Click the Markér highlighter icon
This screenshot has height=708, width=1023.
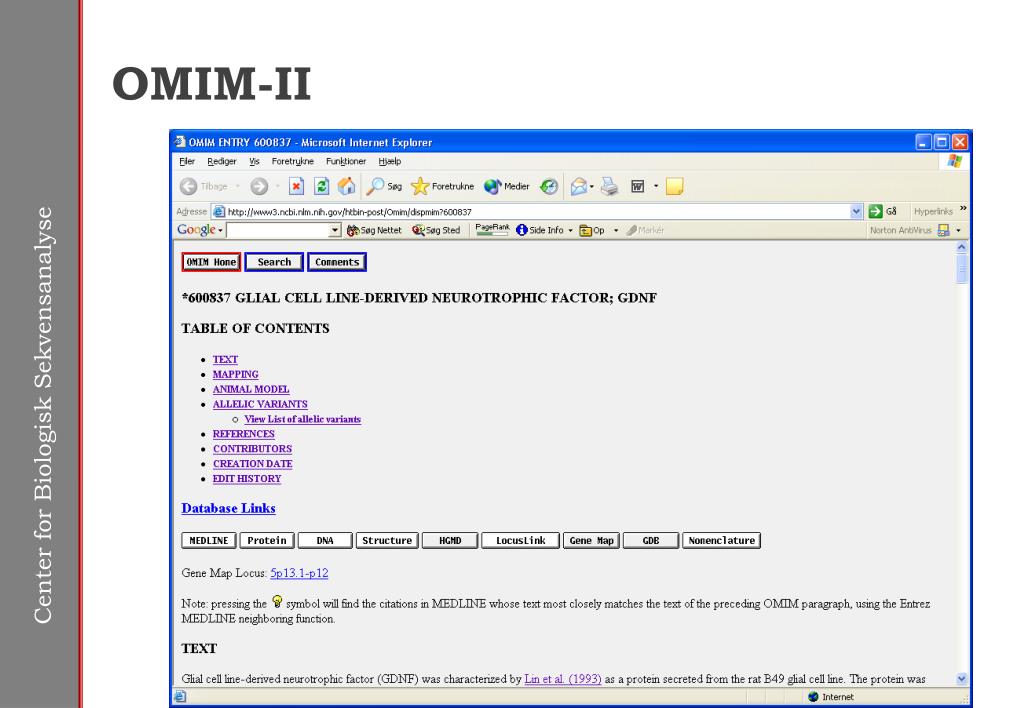coord(631,230)
